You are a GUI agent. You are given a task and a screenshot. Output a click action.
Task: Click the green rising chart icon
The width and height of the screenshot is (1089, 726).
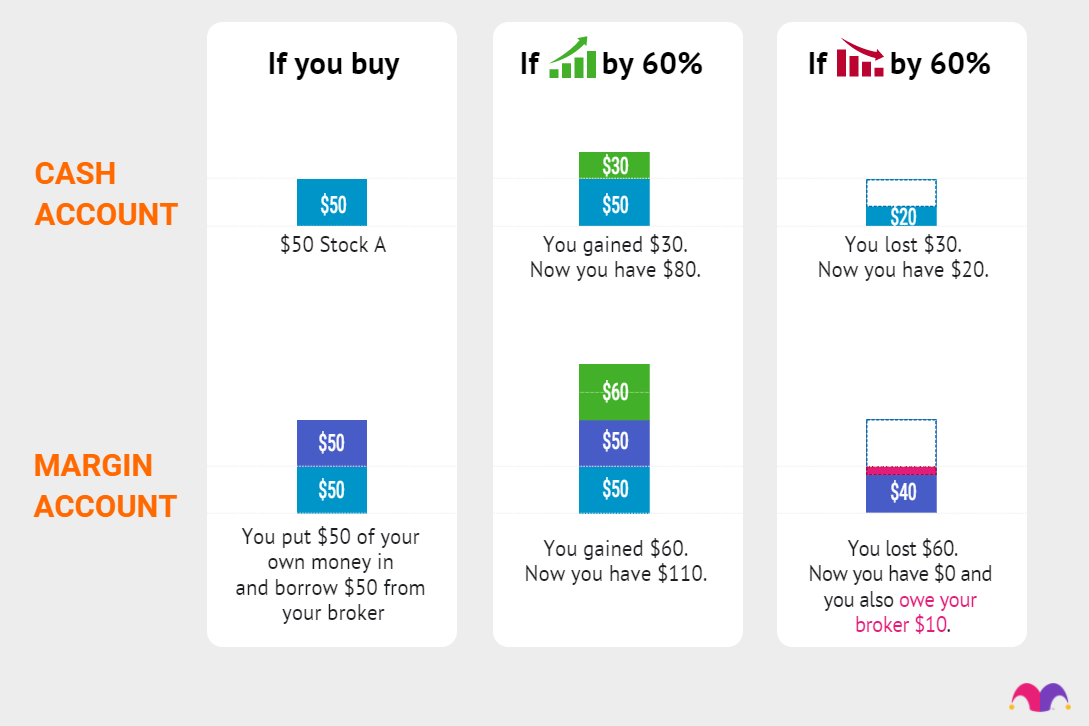[573, 58]
